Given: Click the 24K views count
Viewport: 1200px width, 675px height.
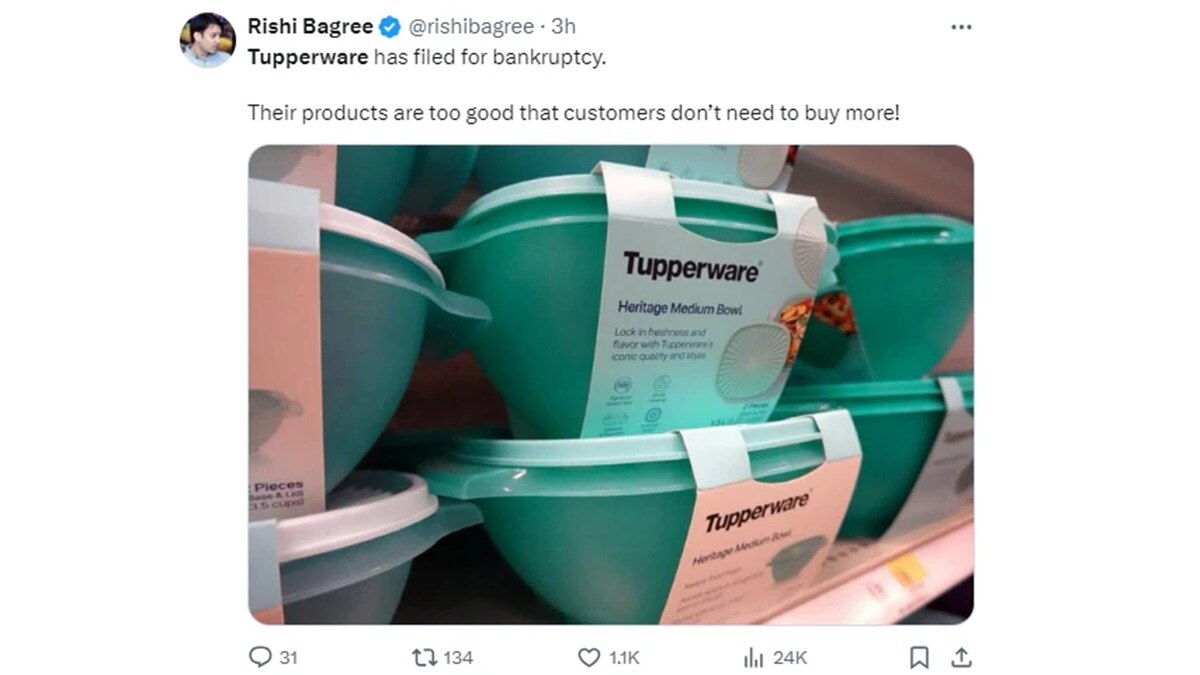Looking at the screenshot, I should [790, 657].
